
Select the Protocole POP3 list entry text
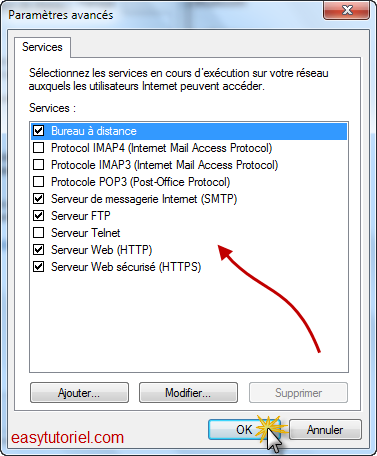coord(141,182)
